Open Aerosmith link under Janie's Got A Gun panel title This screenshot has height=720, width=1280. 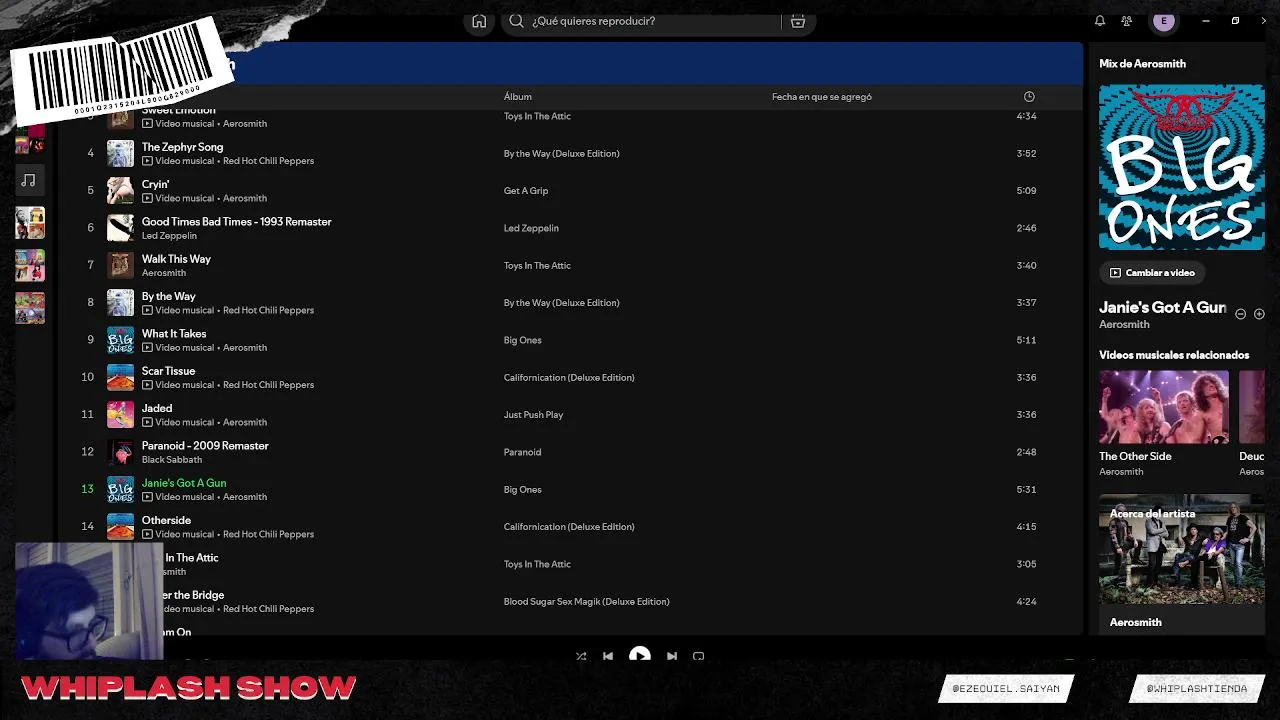pos(1124,325)
